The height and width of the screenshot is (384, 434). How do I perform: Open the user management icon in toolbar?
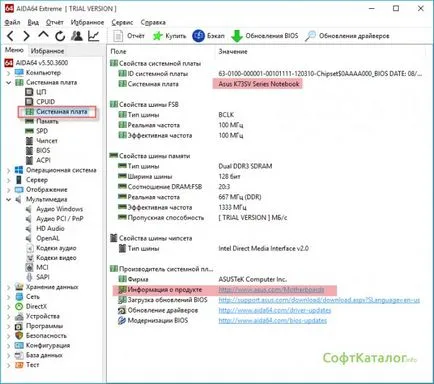tap(77, 36)
